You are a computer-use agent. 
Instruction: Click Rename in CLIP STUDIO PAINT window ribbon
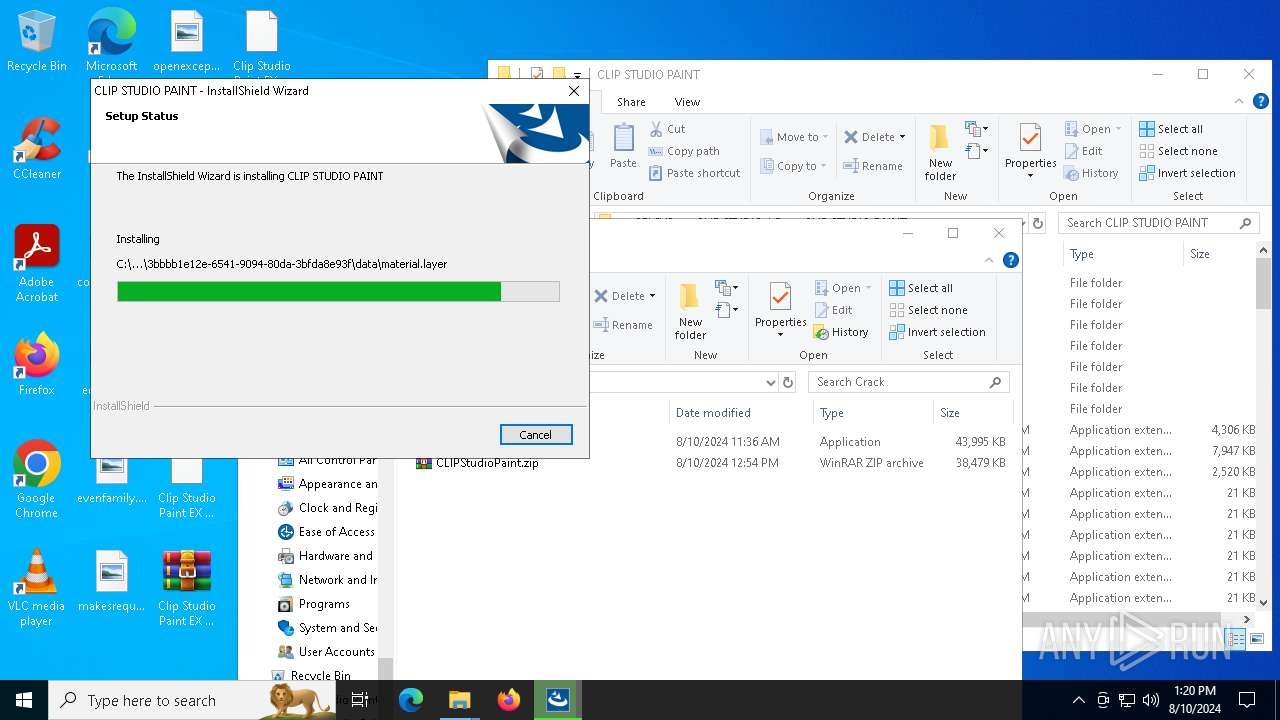coord(873,166)
